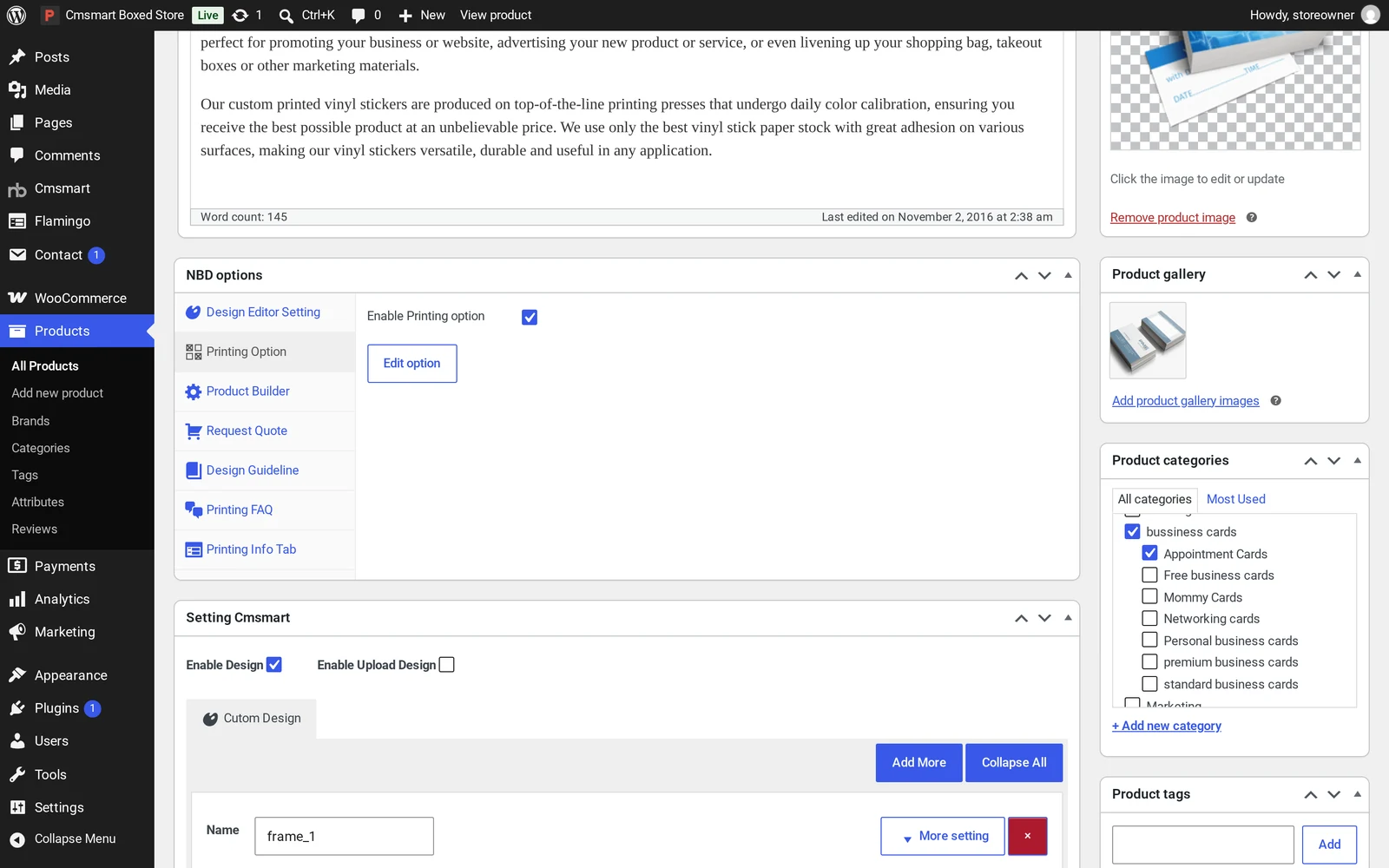The height and width of the screenshot is (868, 1389).
Task: Move the Product categories panel down
Action: tap(1333, 461)
